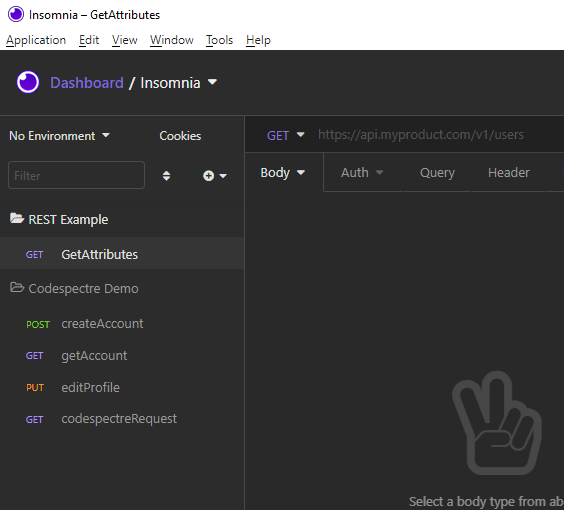Click the dropdown arrow next to plus icon
The height and width of the screenshot is (510, 564).
click(x=223, y=176)
